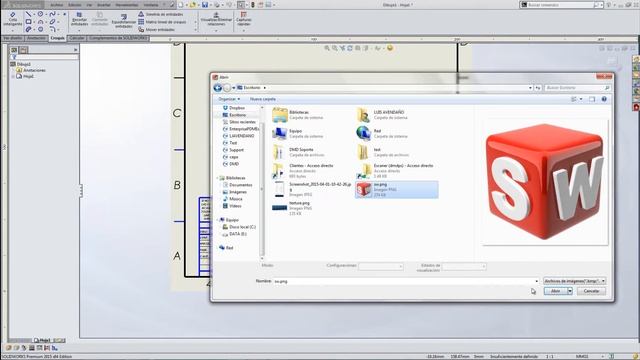Click the Cancelar button
The width and height of the screenshot is (640, 360).
591,291
